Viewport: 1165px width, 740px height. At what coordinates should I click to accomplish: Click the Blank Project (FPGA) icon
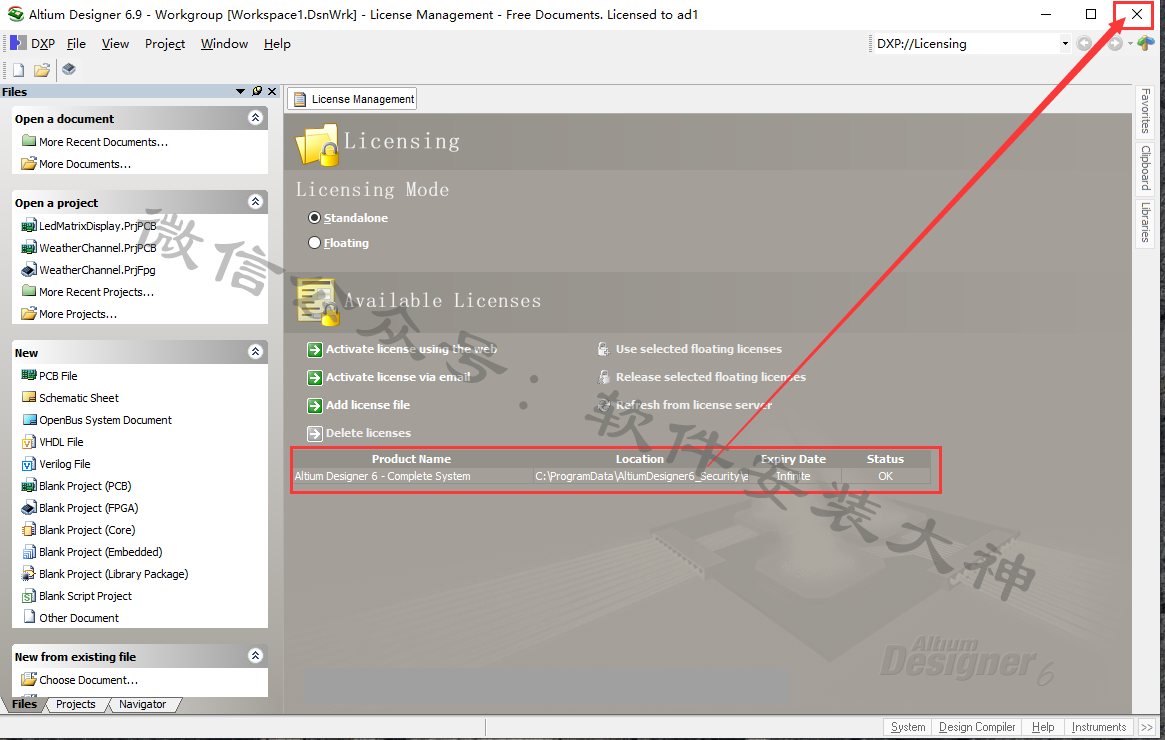point(29,508)
